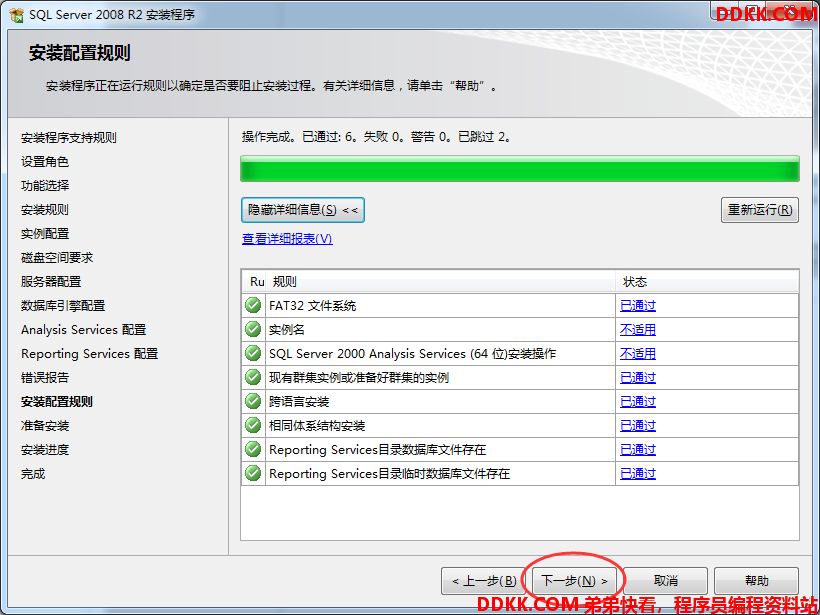Screen dimensions: 820x615
Task: Click rule Reporting Services目录临时数据库文件存在
Action: 390,474
